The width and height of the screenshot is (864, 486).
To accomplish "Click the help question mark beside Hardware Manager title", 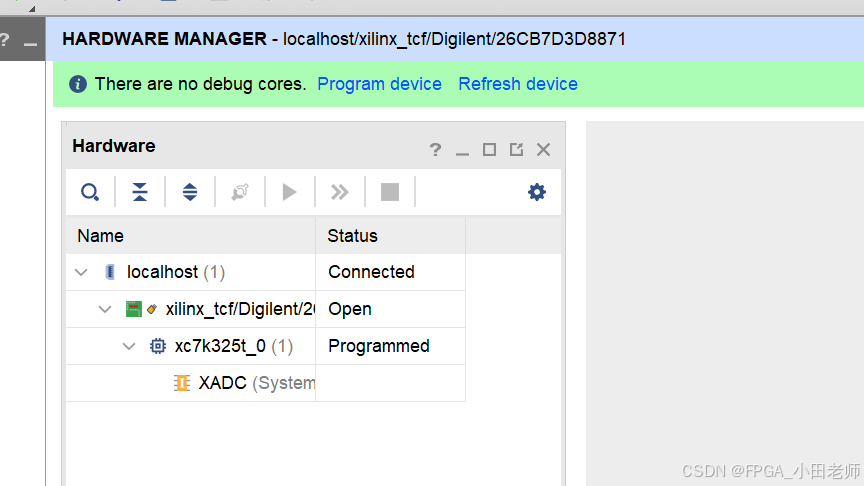I will coord(4,40).
